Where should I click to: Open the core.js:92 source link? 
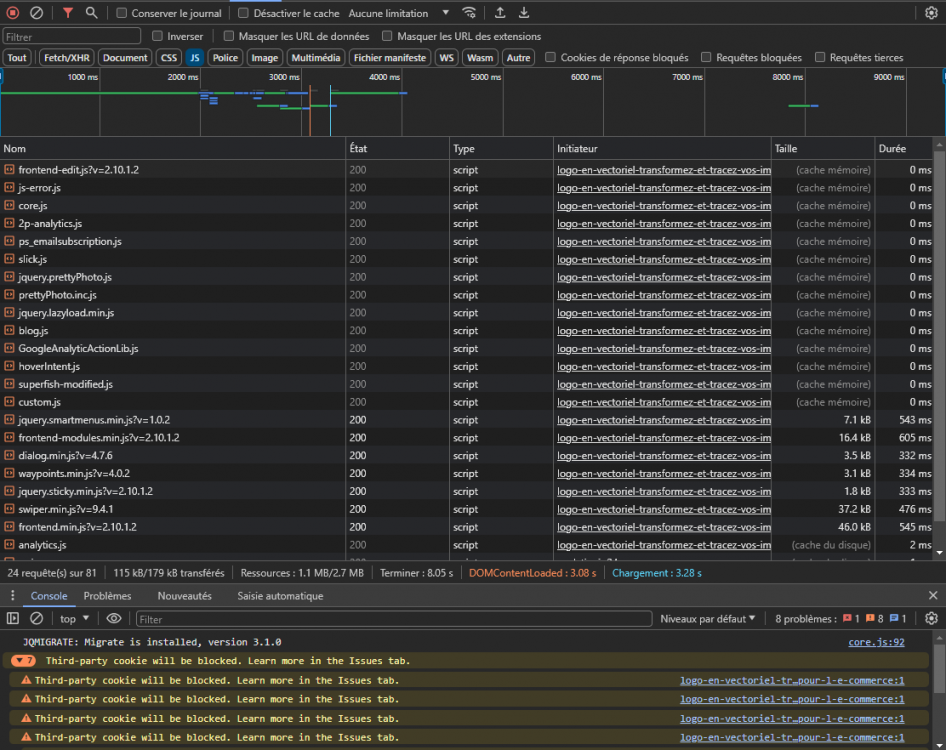pos(876,642)
